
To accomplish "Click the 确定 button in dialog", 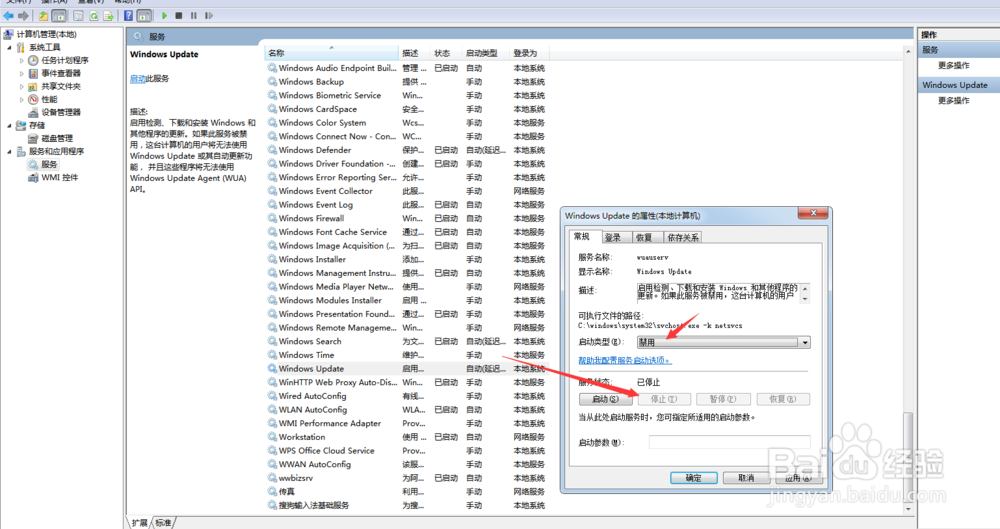I will (x=693, y=478).
